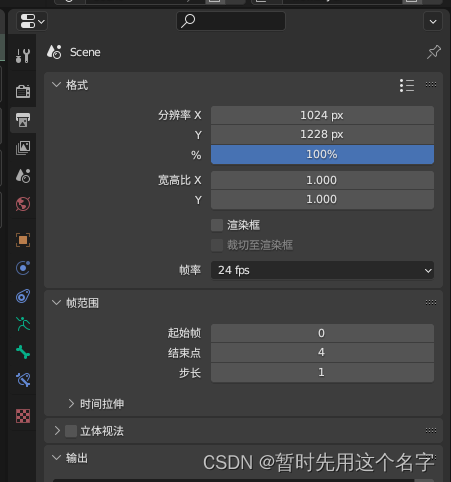Click the 100% resolution percentage slider
The width and height of the screenshot is (451, 482).
322,154
